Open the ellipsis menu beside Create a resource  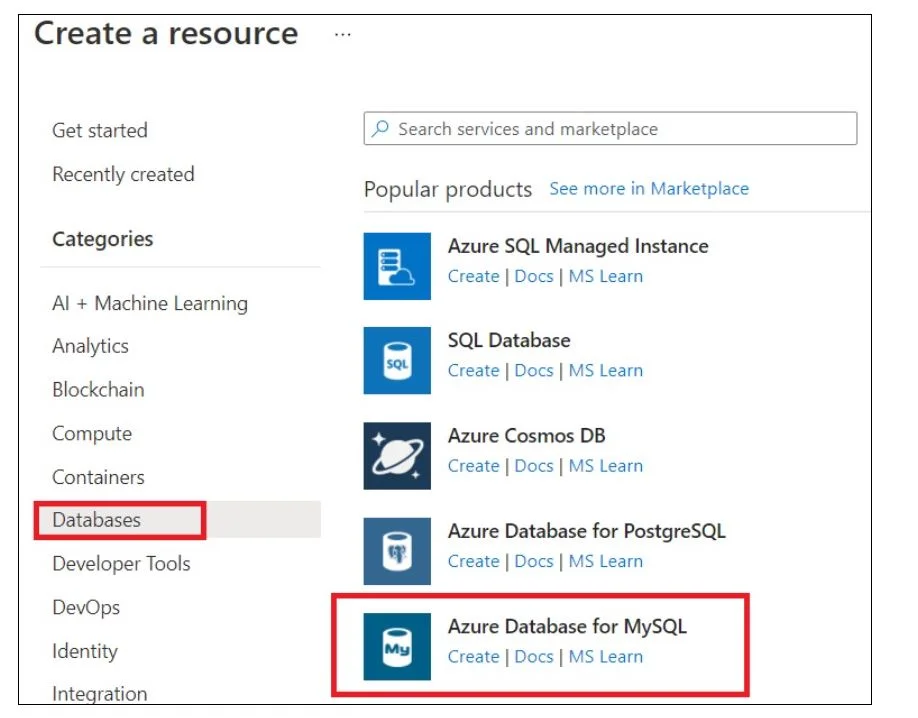coord(343,34)
